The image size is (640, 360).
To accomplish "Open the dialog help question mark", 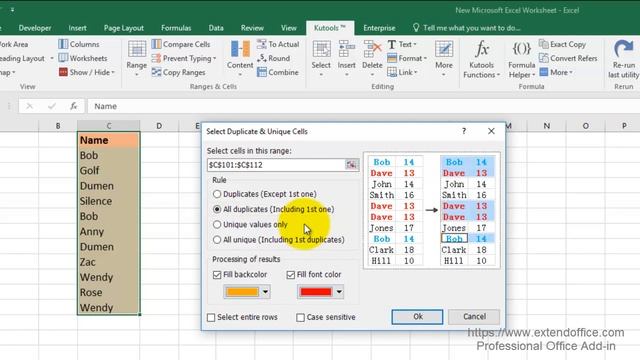I will 464,131.
